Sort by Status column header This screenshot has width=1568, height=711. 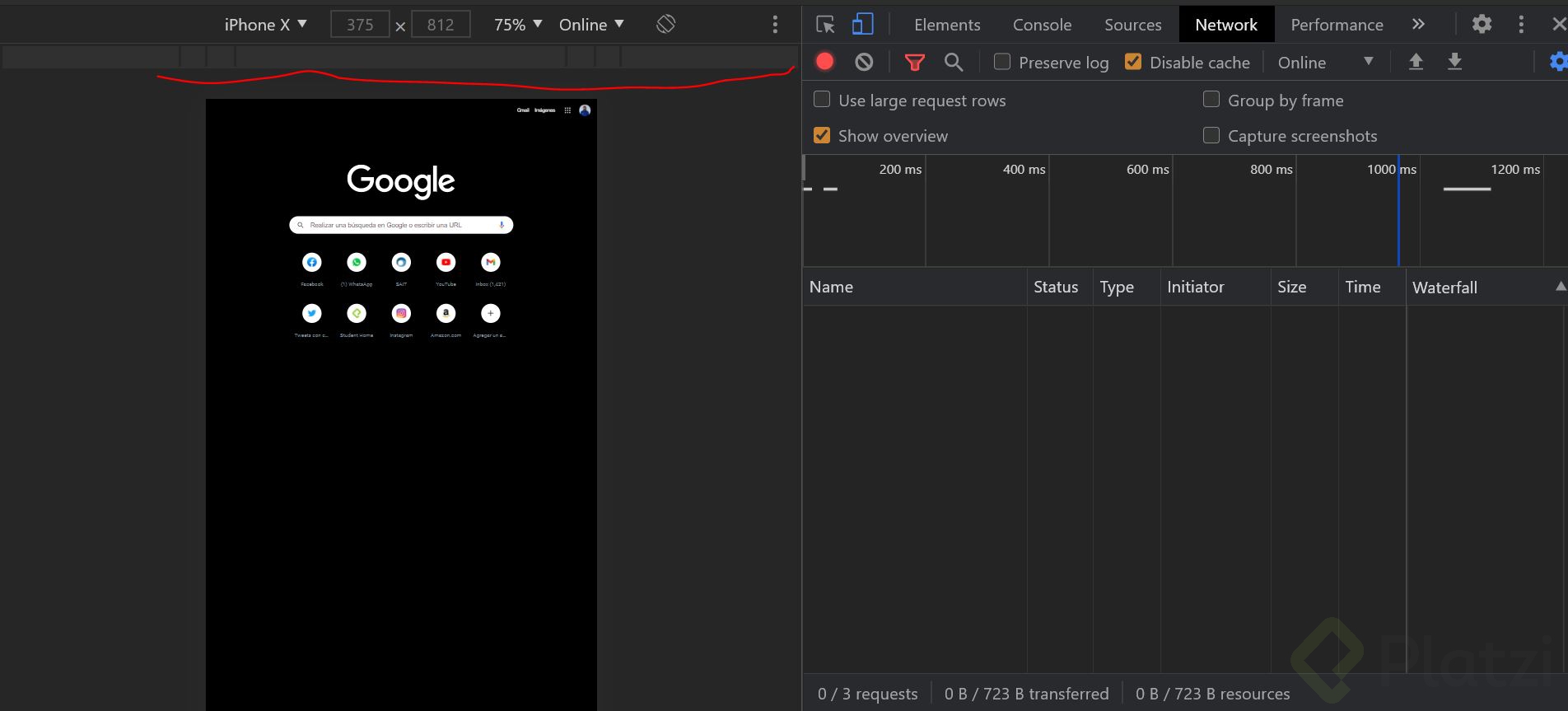(1060, 287)
